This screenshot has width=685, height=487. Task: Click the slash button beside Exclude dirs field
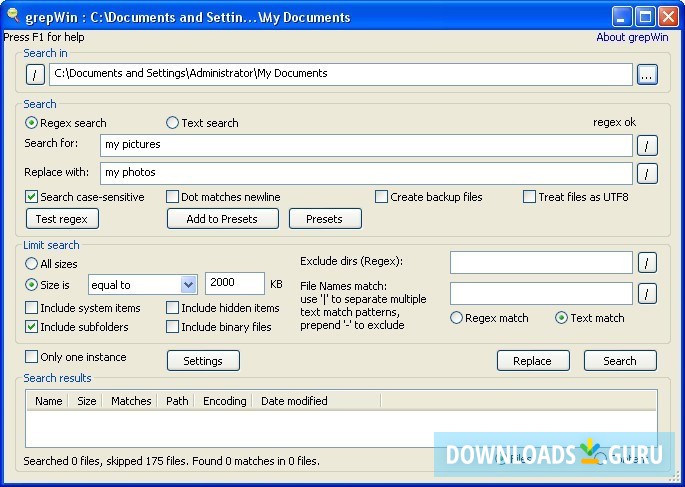(647, 262)
